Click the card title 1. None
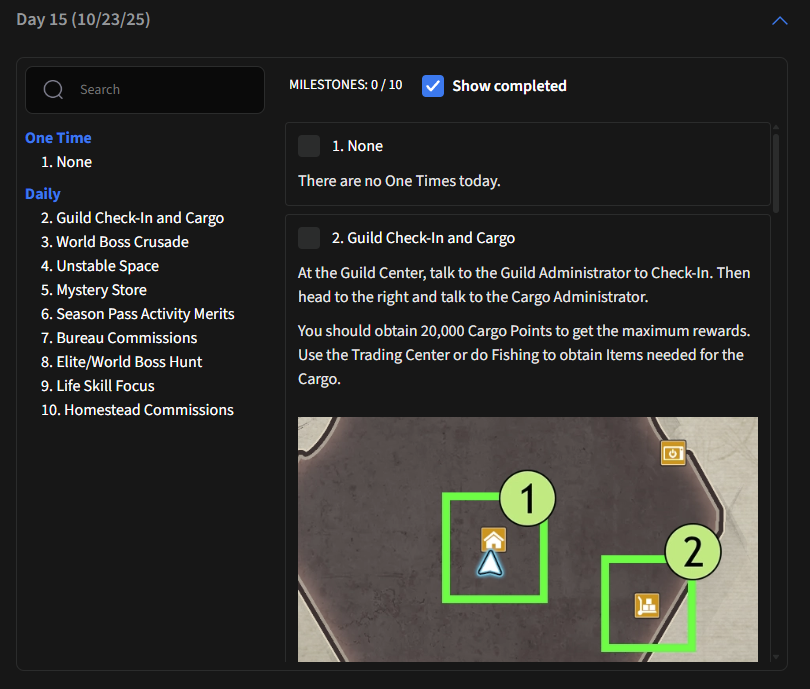This screenshot has height=689, width=810. pos(357,146)
